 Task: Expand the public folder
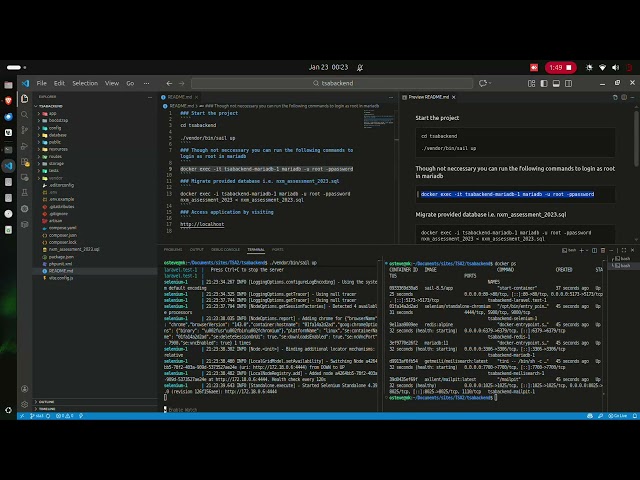coord(55,142)
